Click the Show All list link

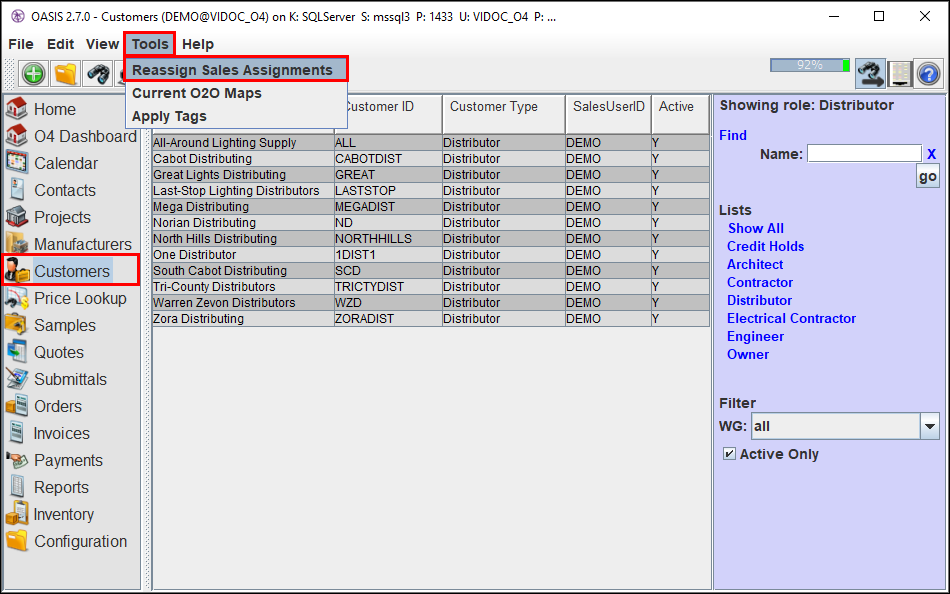756,229
